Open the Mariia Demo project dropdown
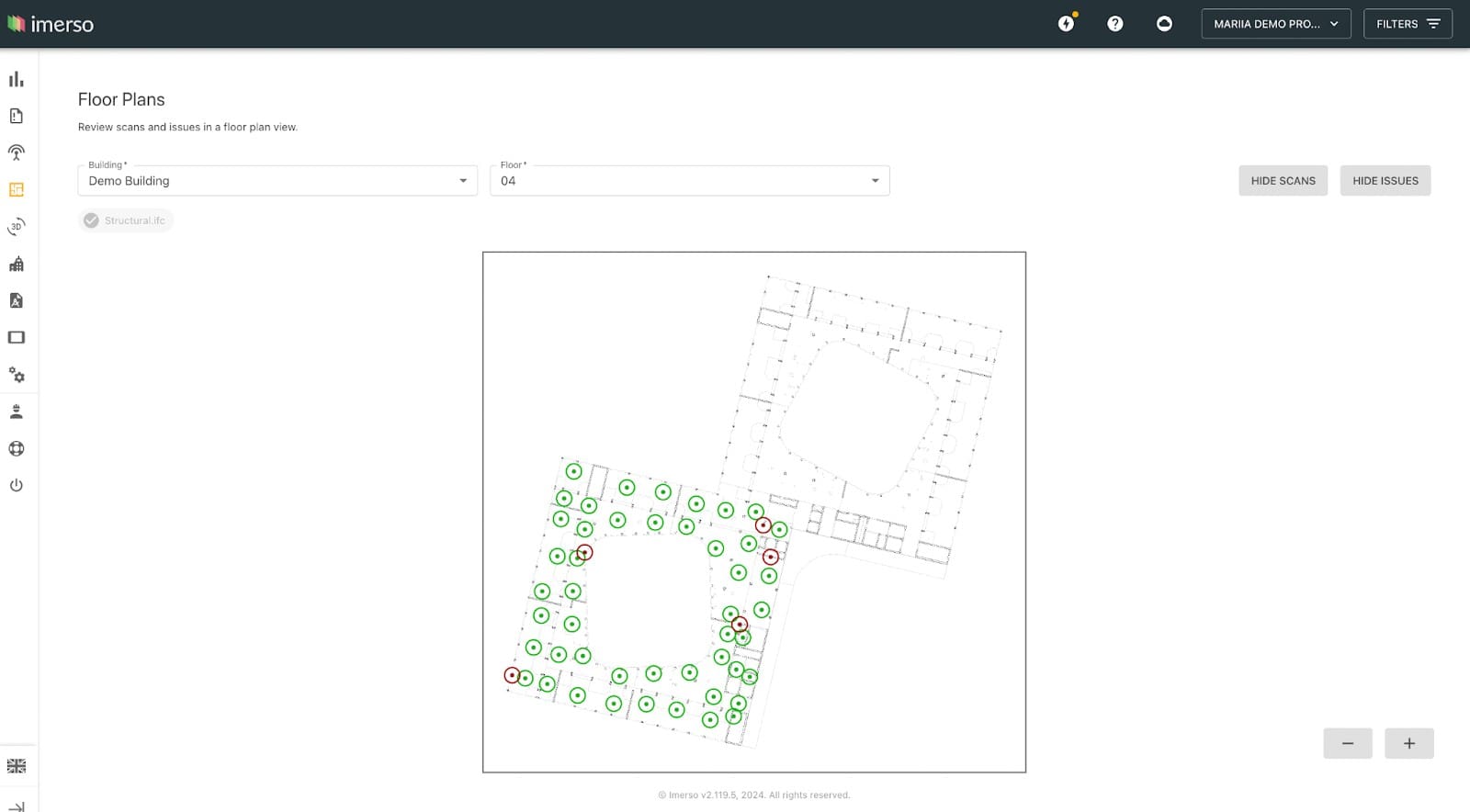Image resolution: width=1470 pixels, height=812 pixels. [1275, 24]
